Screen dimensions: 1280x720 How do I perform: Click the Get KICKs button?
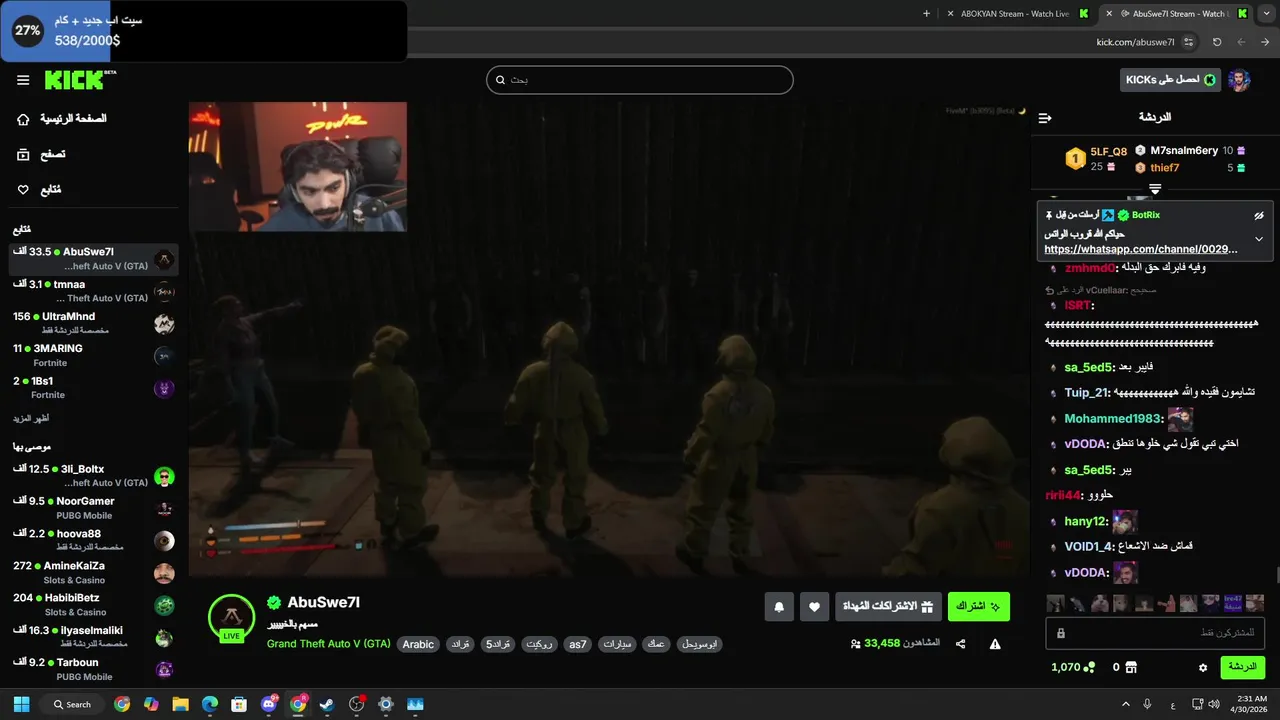(x=1170, y=80)
